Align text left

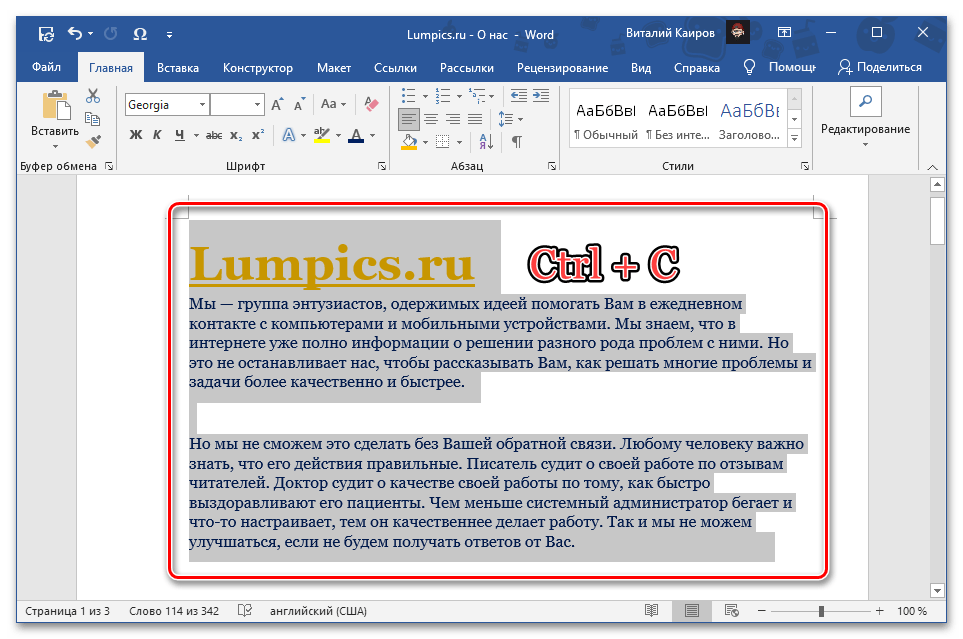tap(408, 119)
